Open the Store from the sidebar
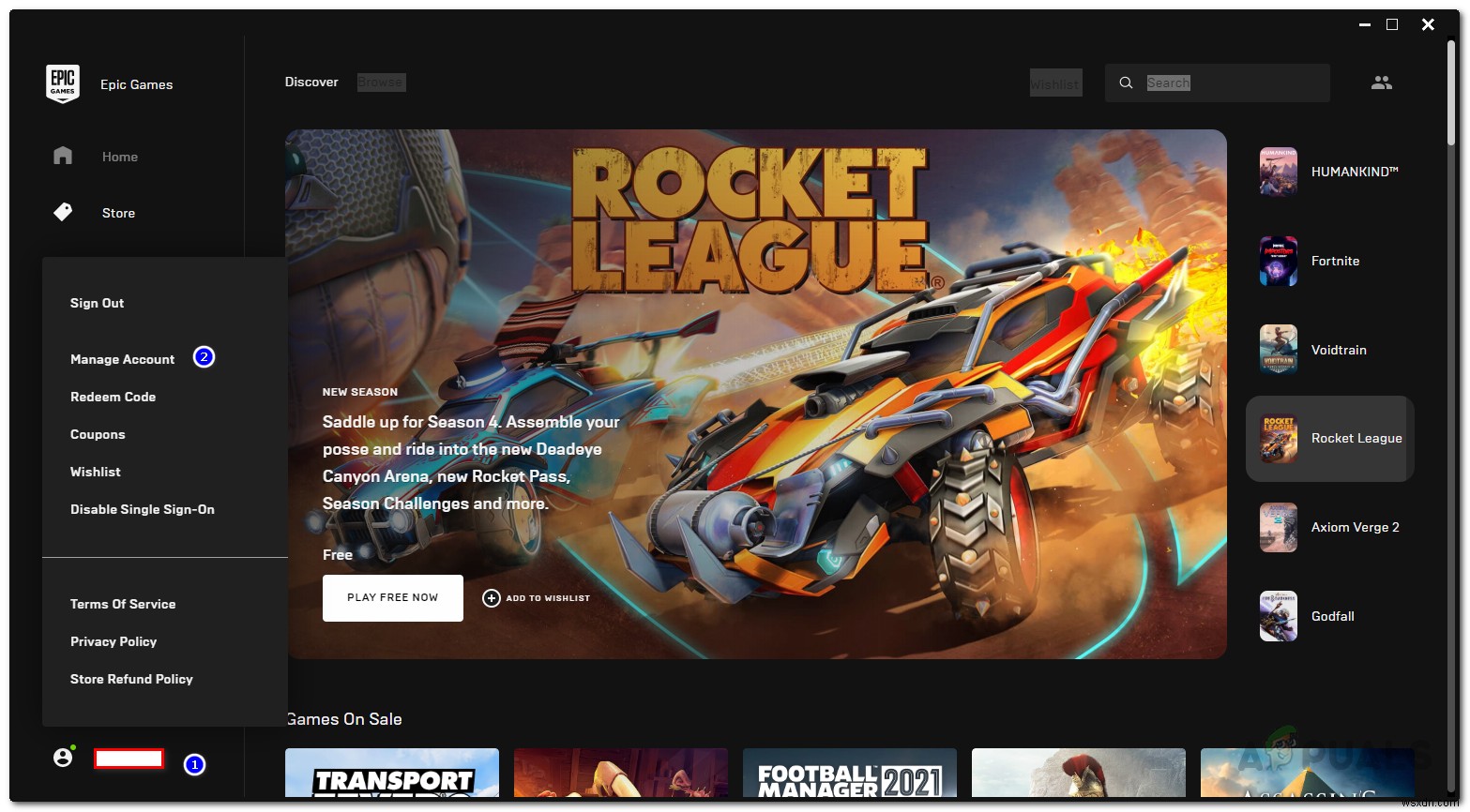Viewport: 1470px width, 812px height. (x=62, y=212)
